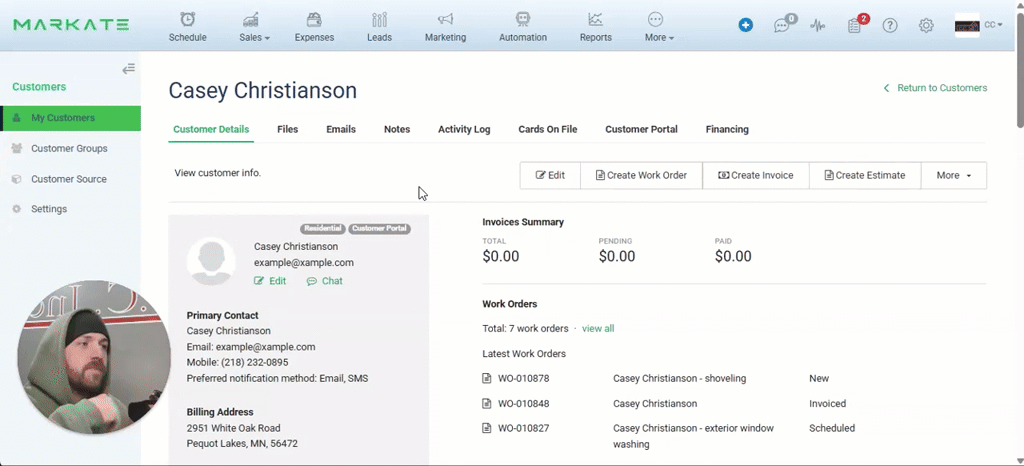Screen dimensions: 1024x466
Task: Click work order WO-010827 text
Action: coord(524,429)
